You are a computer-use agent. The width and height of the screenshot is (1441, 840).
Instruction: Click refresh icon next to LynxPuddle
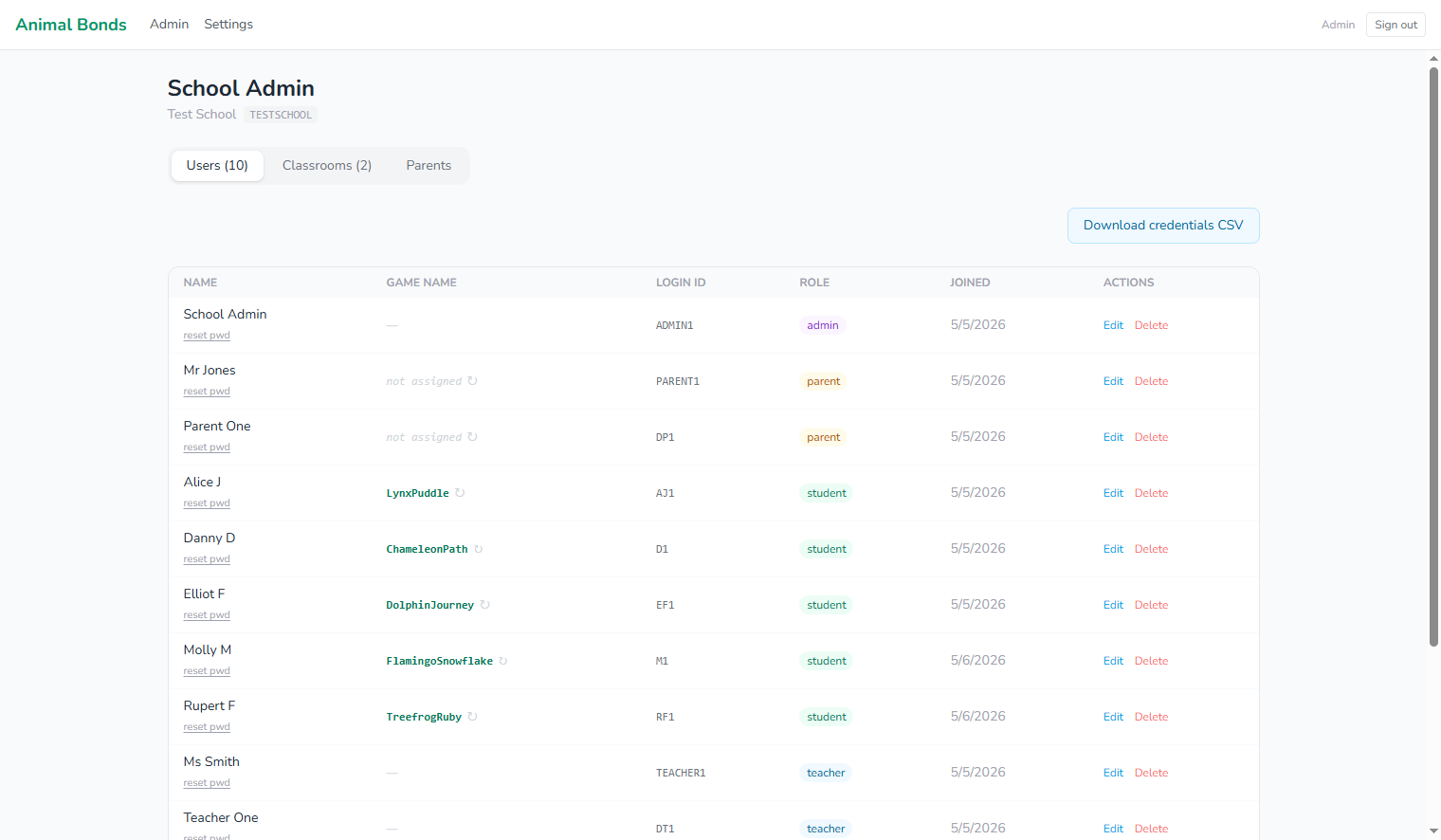pyautogui.click(x=460, y=493)
